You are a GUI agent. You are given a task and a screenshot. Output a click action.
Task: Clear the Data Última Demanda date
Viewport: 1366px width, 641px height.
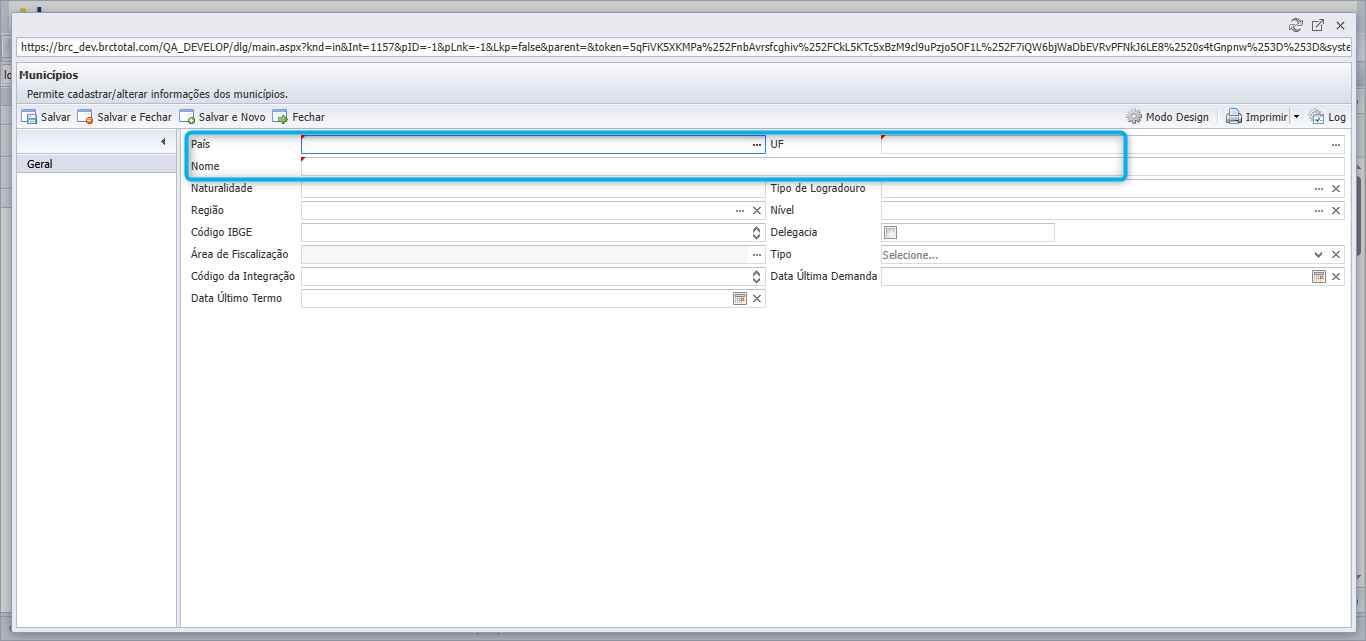[1336, 277]
